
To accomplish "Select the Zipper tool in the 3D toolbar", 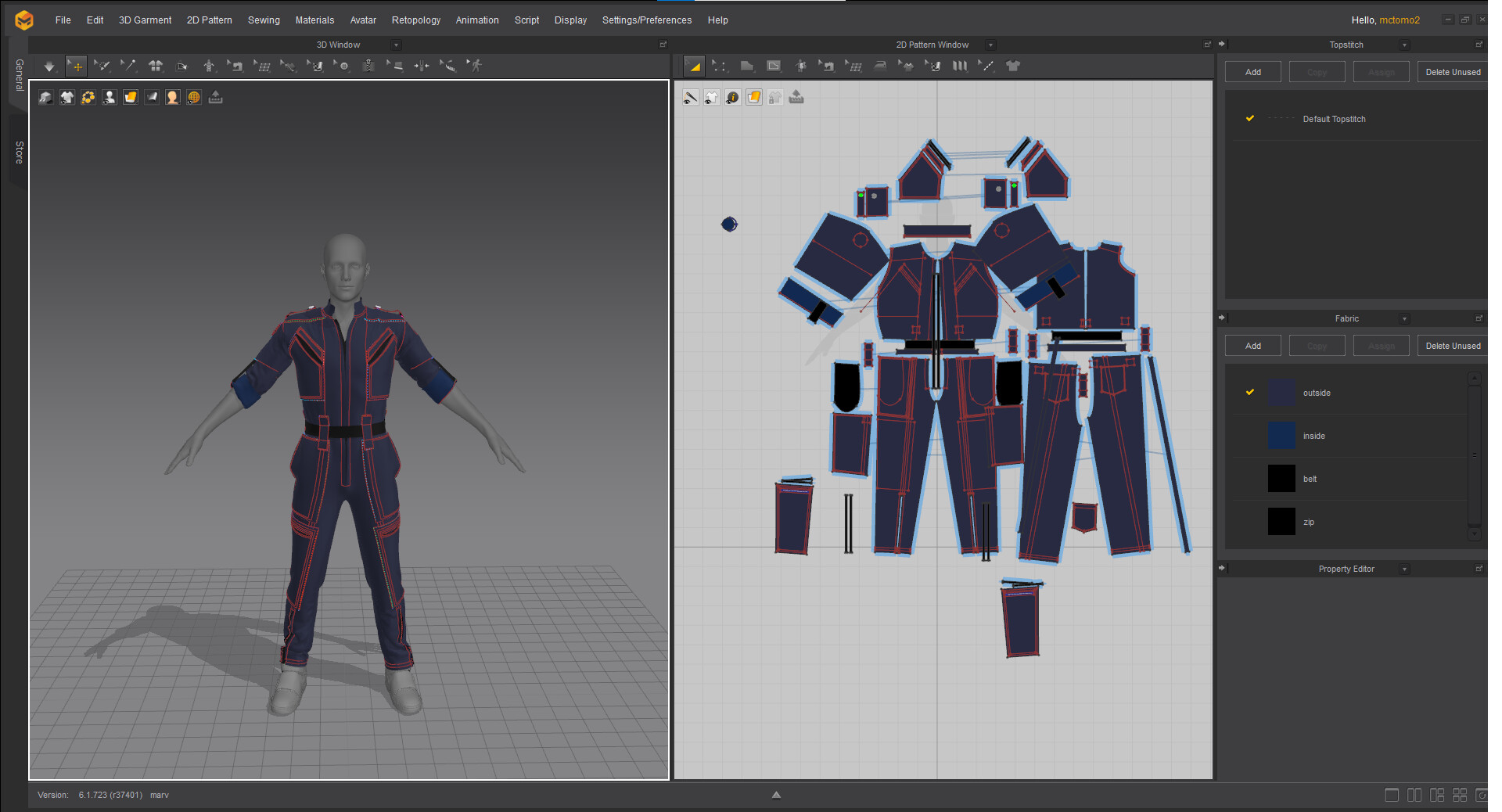I will (368, 66).
